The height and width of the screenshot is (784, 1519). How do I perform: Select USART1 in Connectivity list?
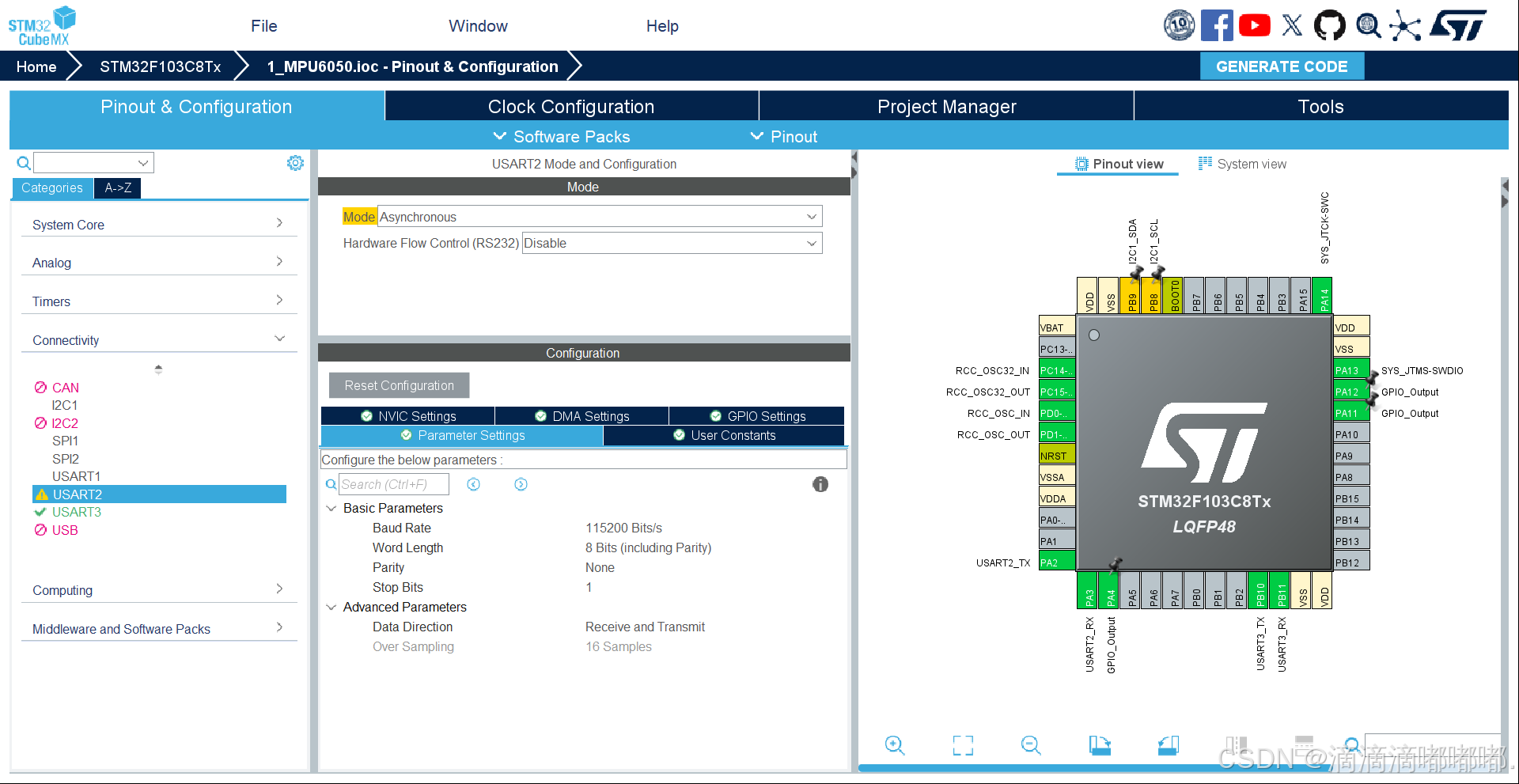[x=76, y=476]
